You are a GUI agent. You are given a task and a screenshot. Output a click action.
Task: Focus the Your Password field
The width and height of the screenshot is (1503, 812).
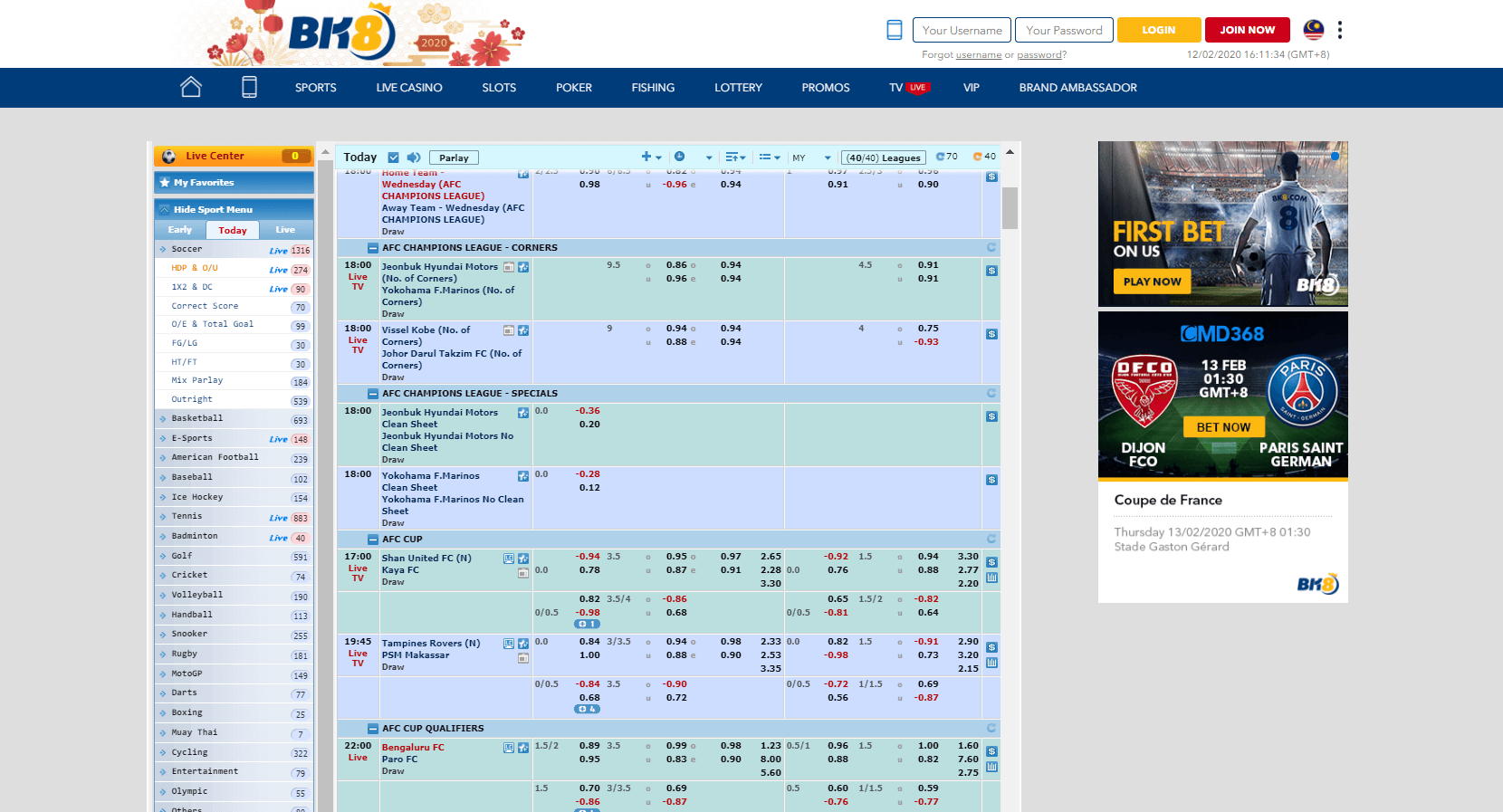1064,30
